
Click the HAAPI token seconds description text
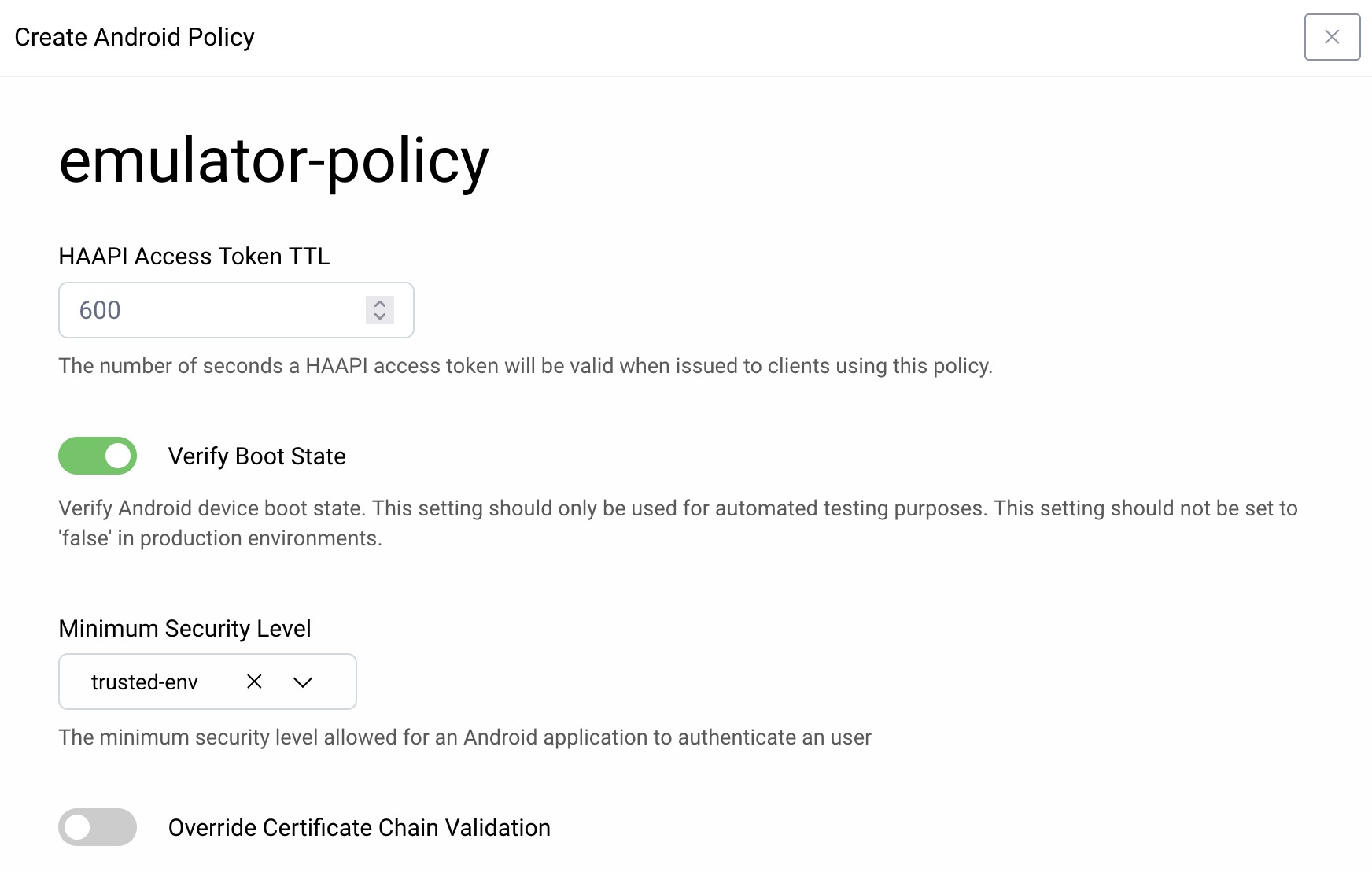pyautogui.click(x=526, y=366)
